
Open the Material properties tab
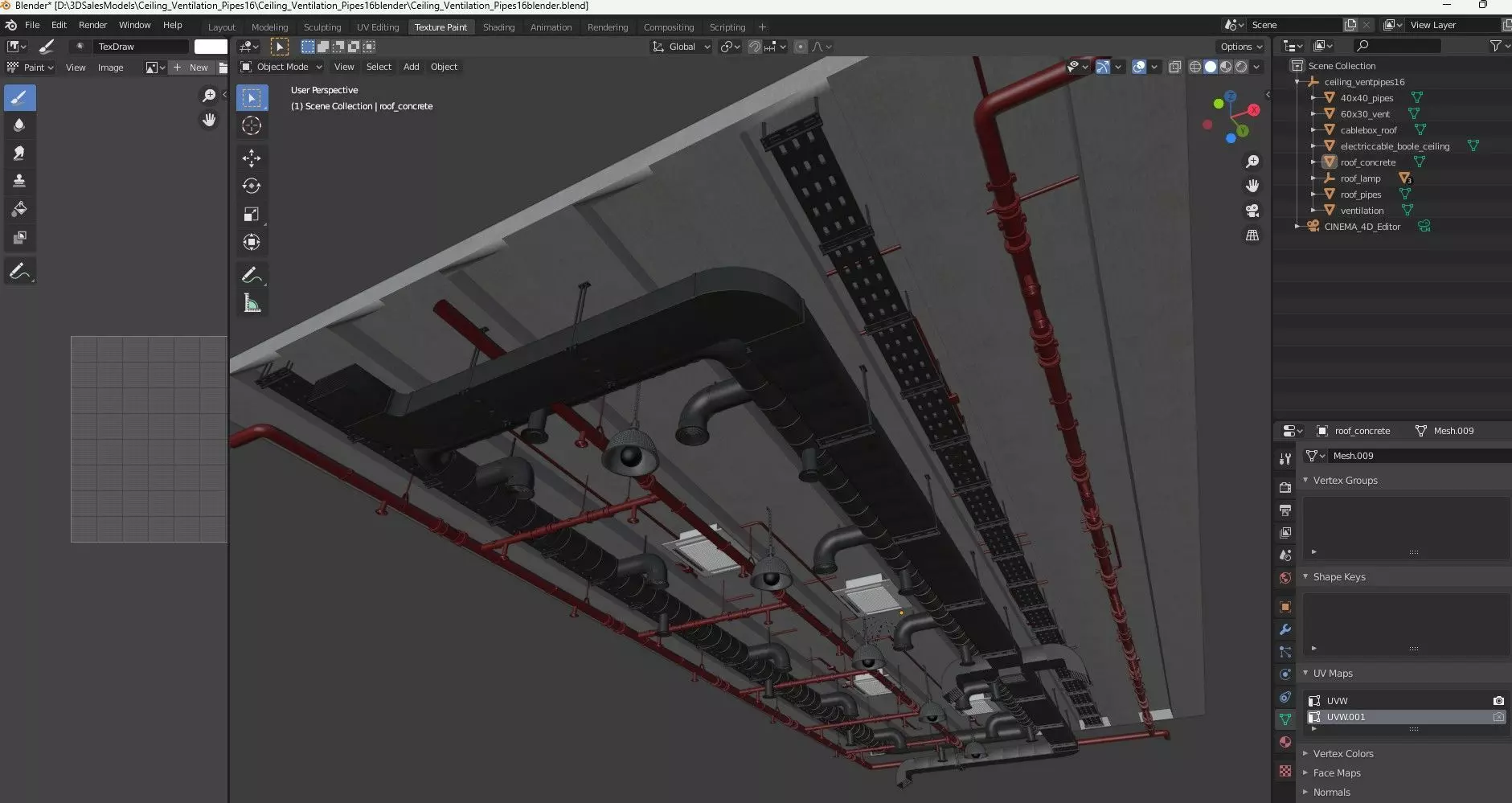pos(1285,742)
